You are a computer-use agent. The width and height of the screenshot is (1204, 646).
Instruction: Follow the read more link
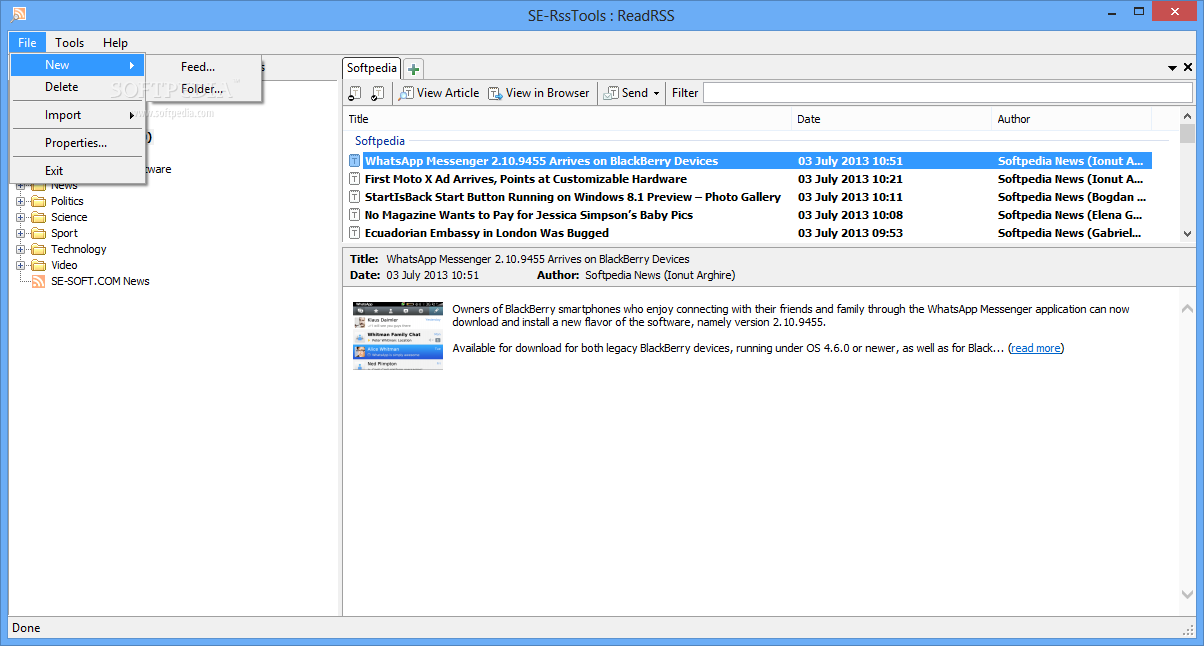pyautogui.click(x=1036, y=348)
